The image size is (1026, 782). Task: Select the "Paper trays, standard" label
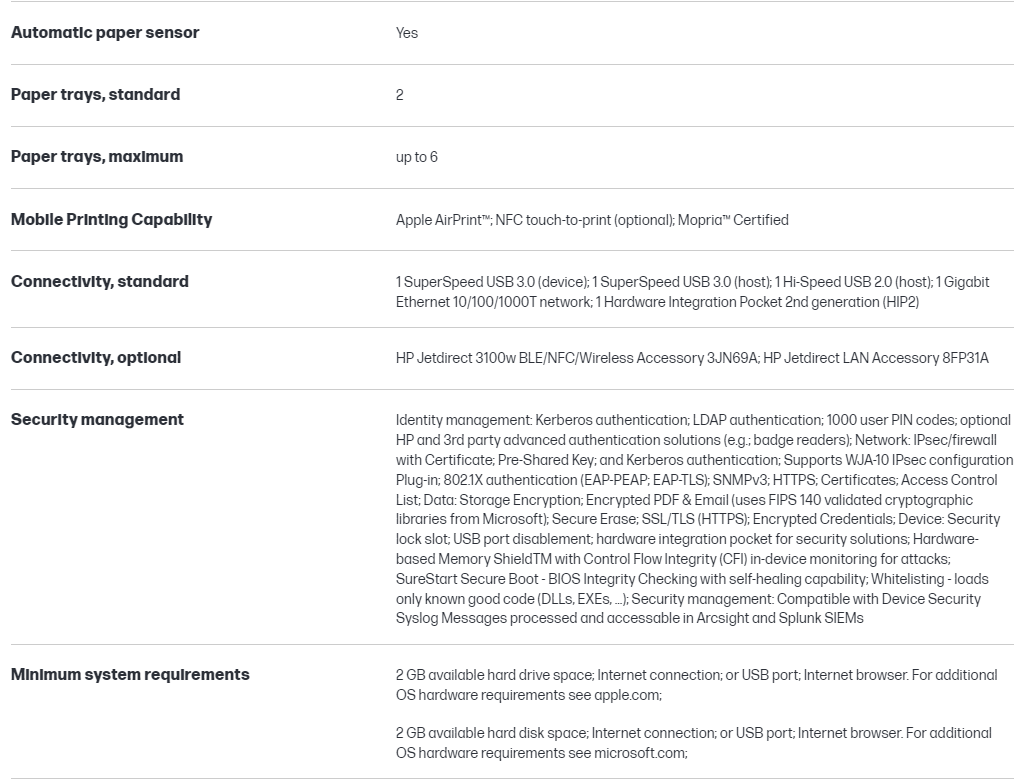[96, 95]
